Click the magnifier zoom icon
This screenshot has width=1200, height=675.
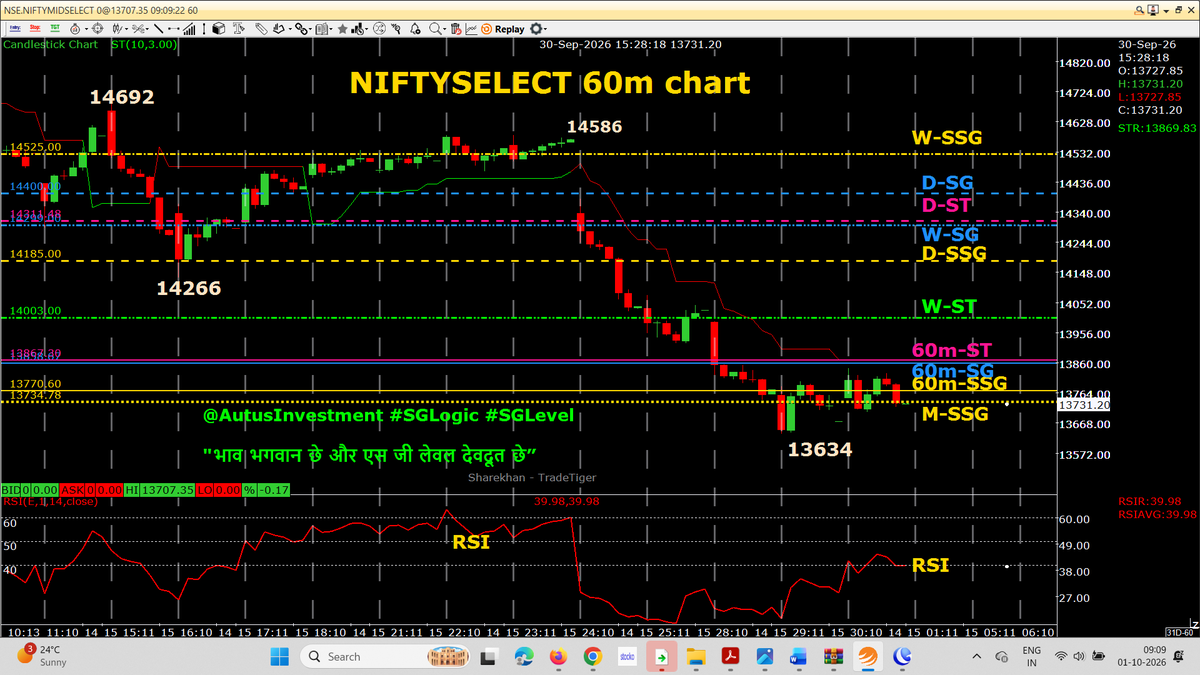(435, 29)
